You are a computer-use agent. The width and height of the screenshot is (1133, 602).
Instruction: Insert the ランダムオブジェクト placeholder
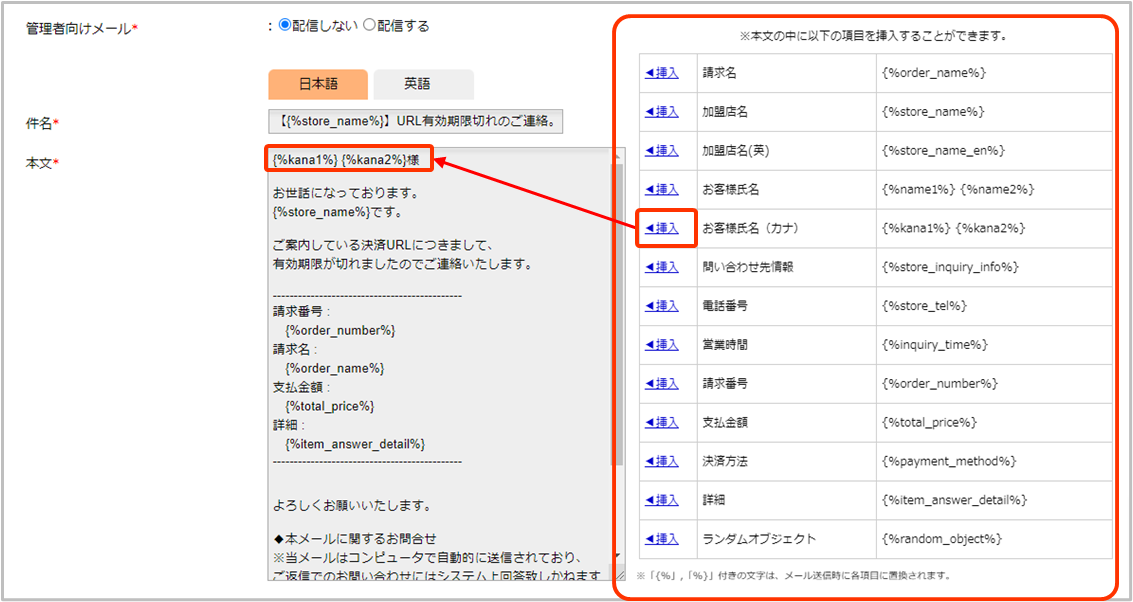point(662,539)
